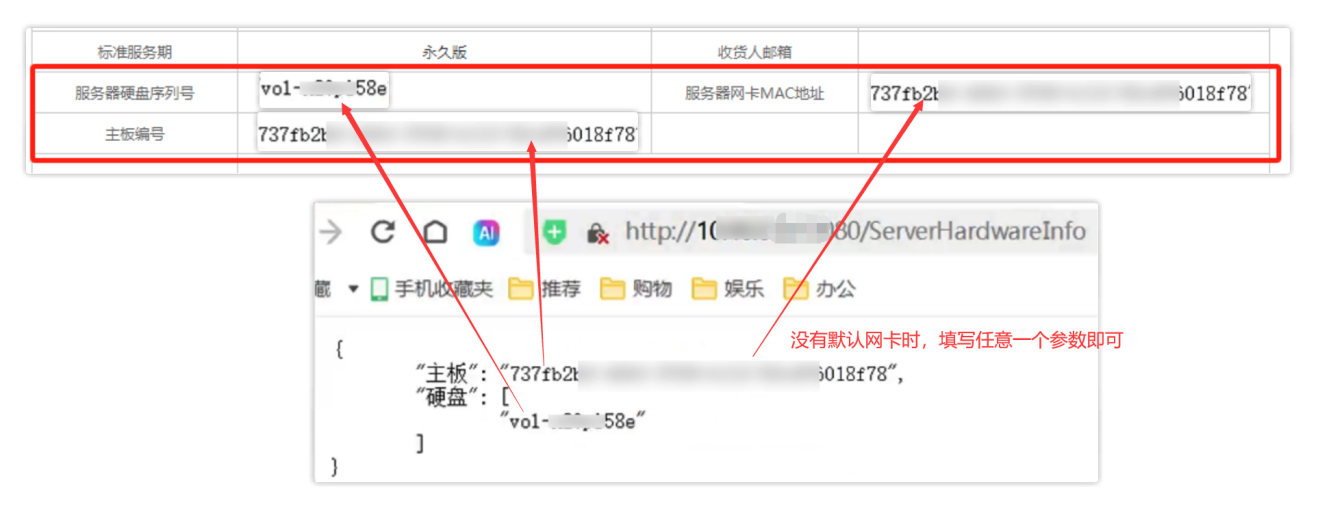Expand the bookmarks dropdown arrow

pos(352,289)
